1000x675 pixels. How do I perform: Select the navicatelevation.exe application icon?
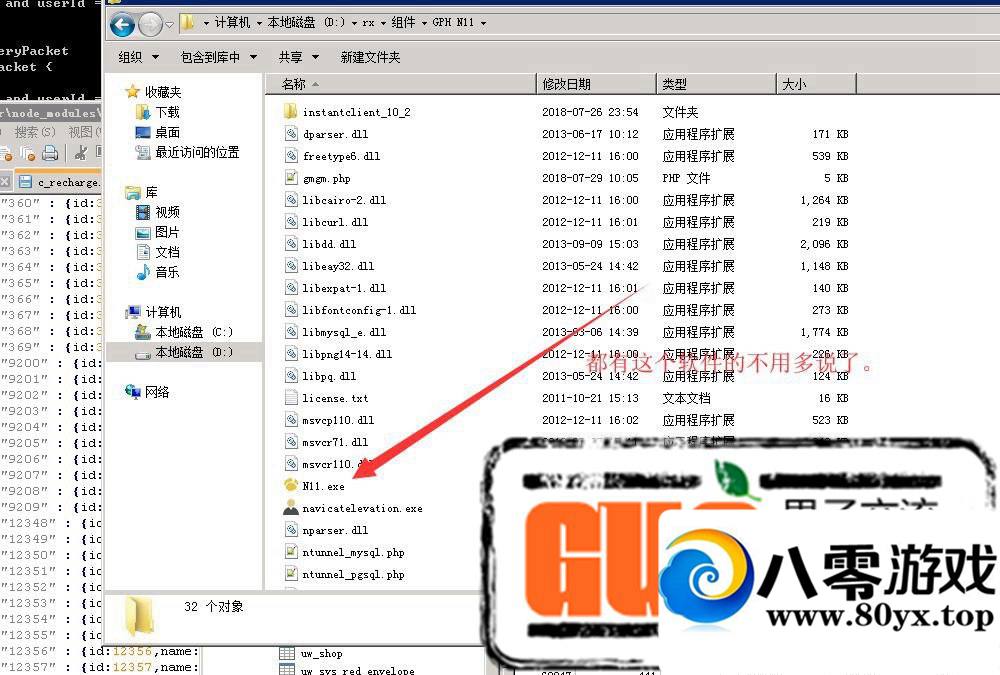click(x=291, y=508)
